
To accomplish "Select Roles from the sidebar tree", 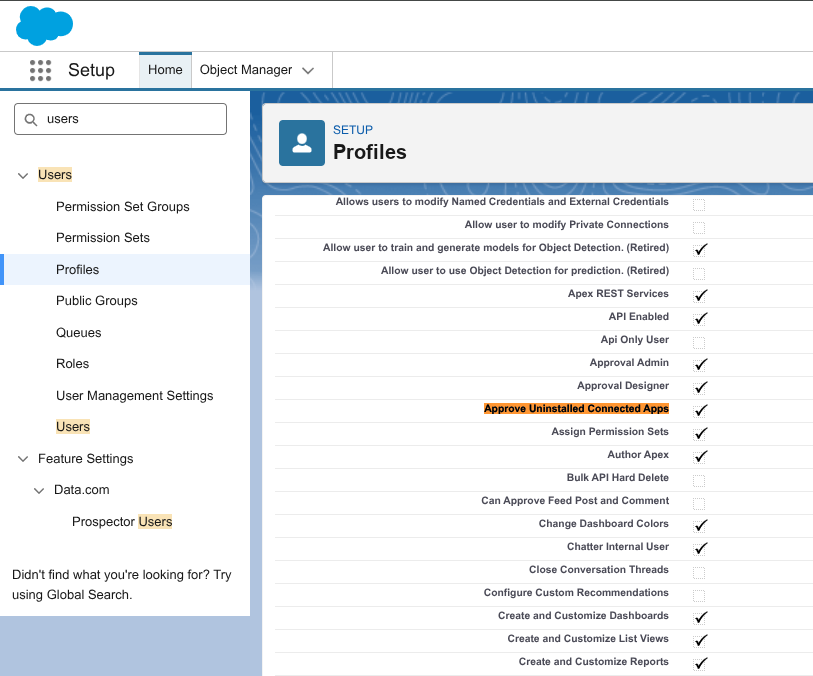I will [70, 363].
